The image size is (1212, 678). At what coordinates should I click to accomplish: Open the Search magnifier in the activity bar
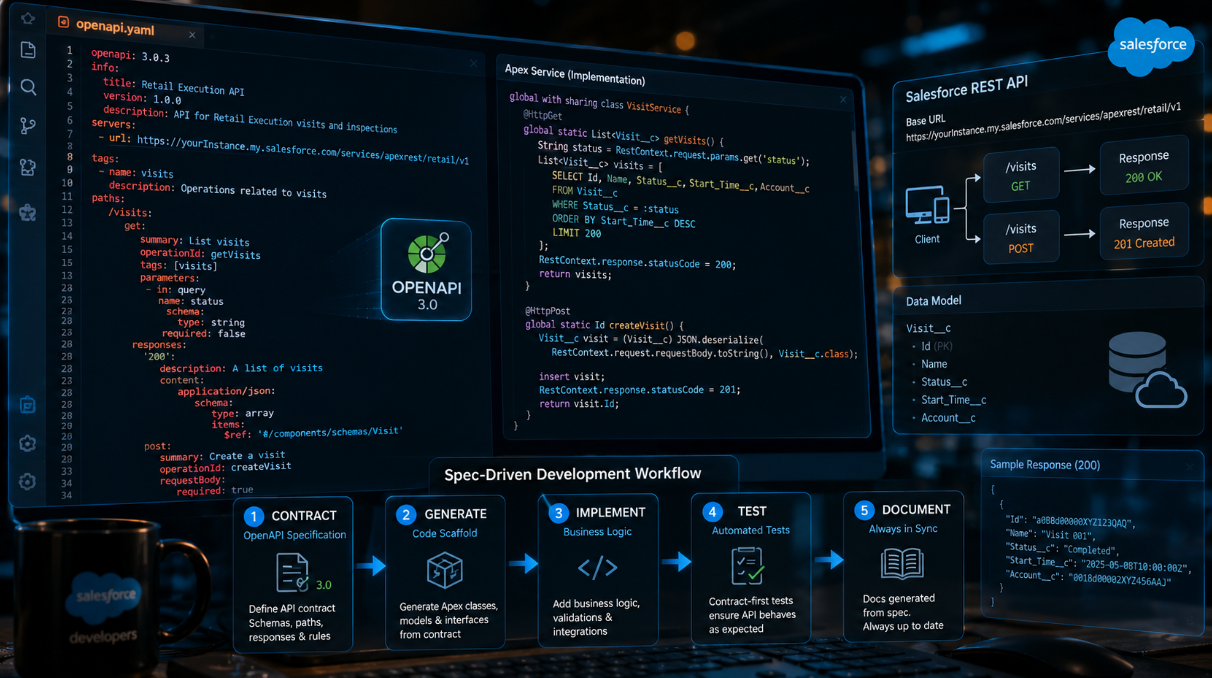point(28,88)
